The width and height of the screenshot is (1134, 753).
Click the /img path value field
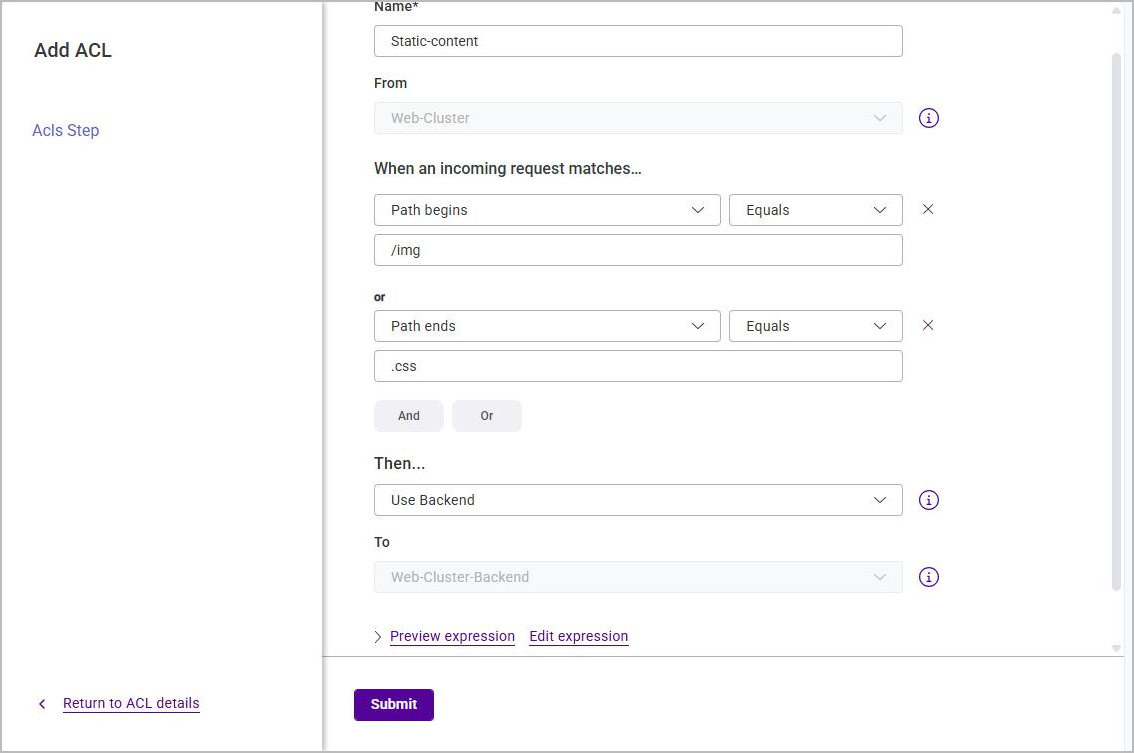pyautogui.click(x=638, y=250)
